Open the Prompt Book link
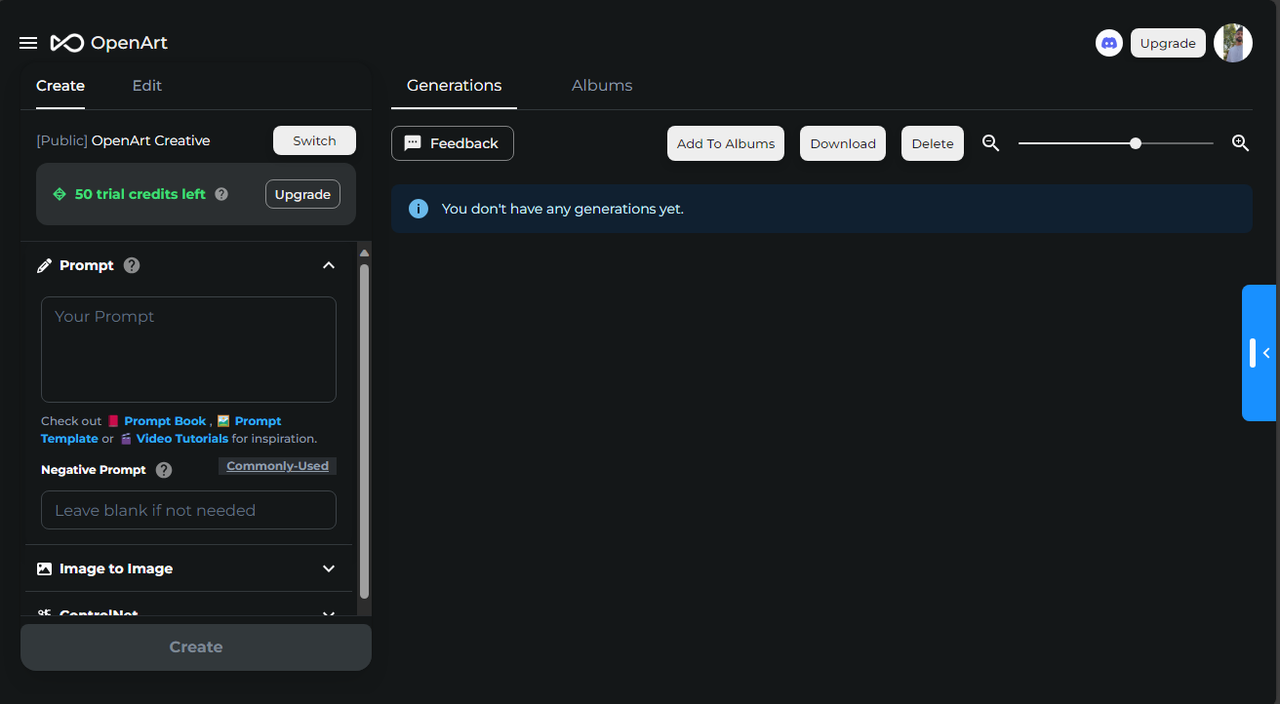This screenshot has width=1280, height=704. coord(165,421)
